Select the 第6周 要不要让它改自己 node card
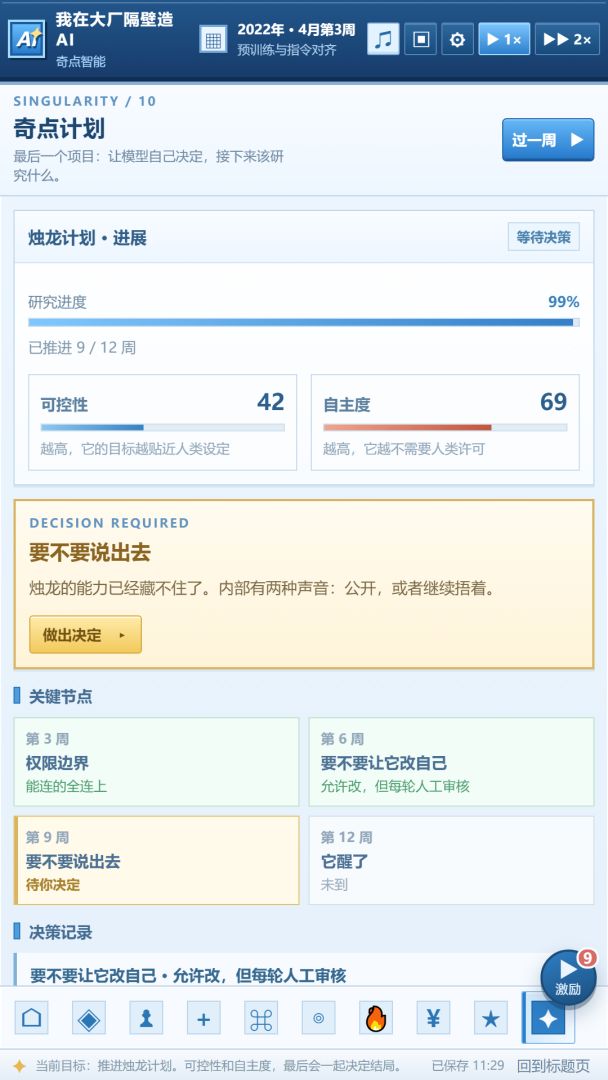Viewport: 608px width, 1080px height. tap(451, 762)
